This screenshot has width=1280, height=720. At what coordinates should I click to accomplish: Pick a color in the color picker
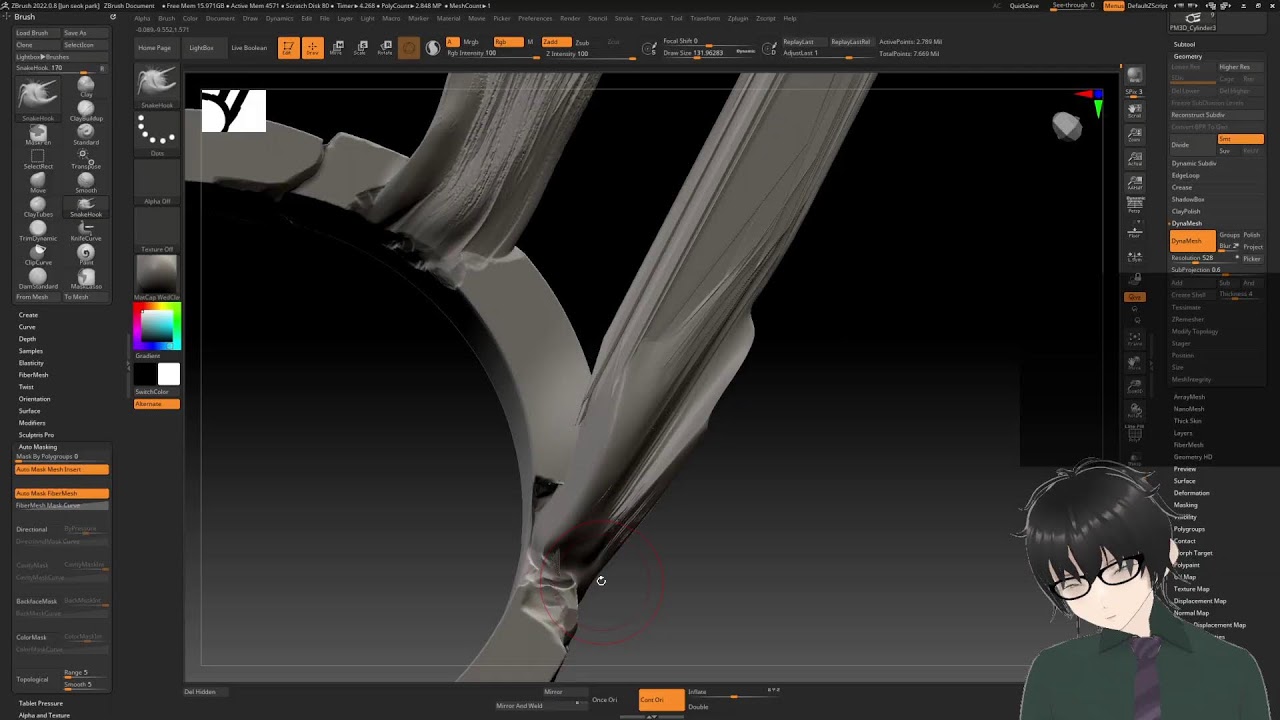(157, 326)
